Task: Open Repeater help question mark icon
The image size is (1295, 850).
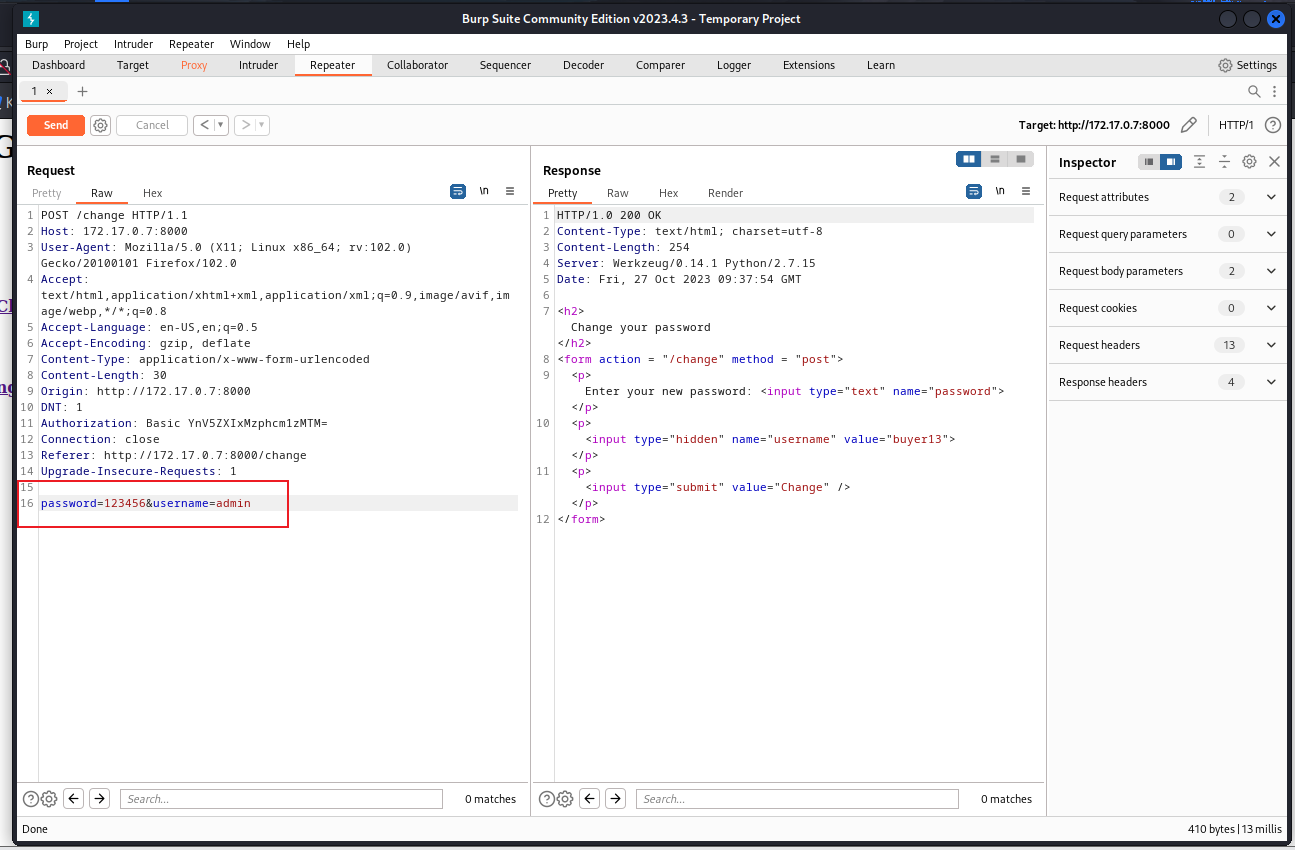Action: pos(1273,125)
